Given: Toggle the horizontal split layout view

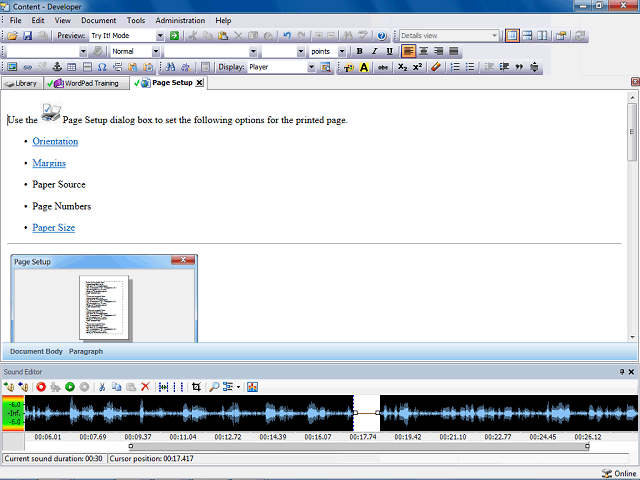Looking at the screenshot, I should (x=527, y=36).
